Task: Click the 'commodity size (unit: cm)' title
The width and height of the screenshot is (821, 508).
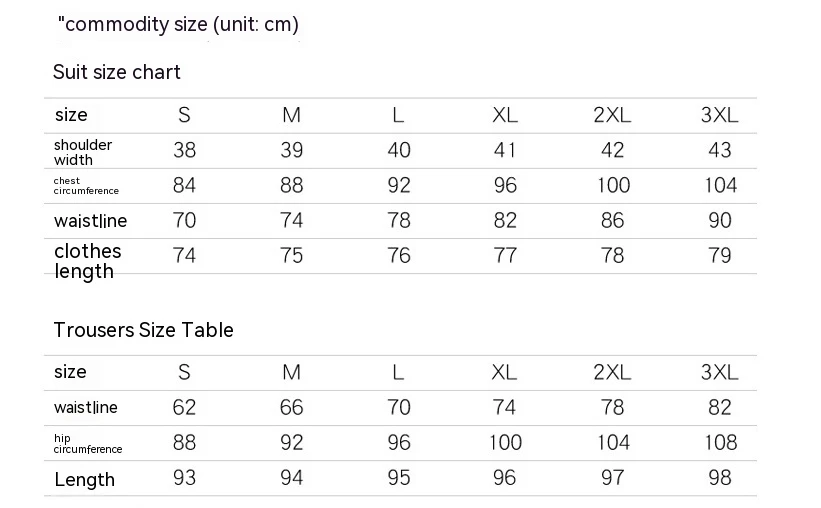Action: click(x=179, y=25)
